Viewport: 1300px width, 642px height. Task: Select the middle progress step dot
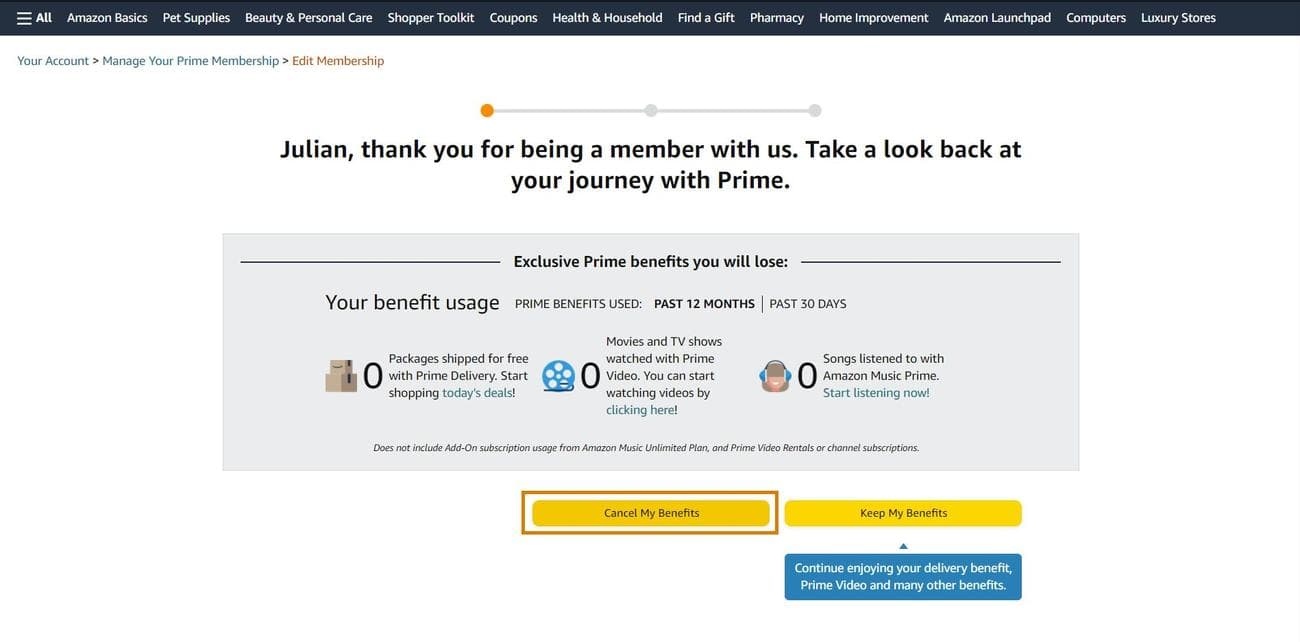click(651, 110)
